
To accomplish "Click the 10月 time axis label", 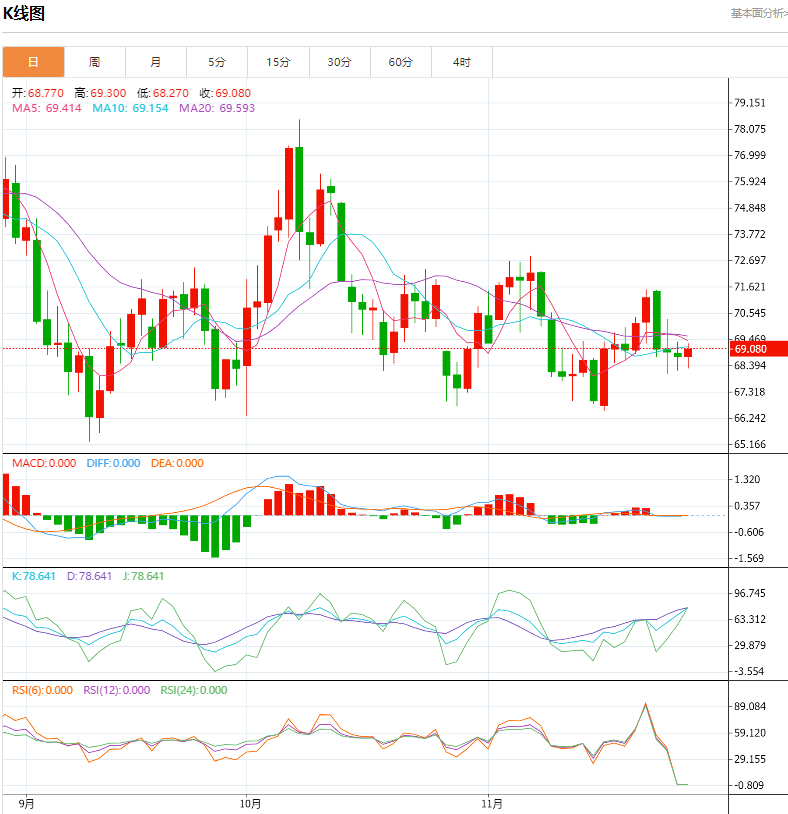I will tap(250, 804).
